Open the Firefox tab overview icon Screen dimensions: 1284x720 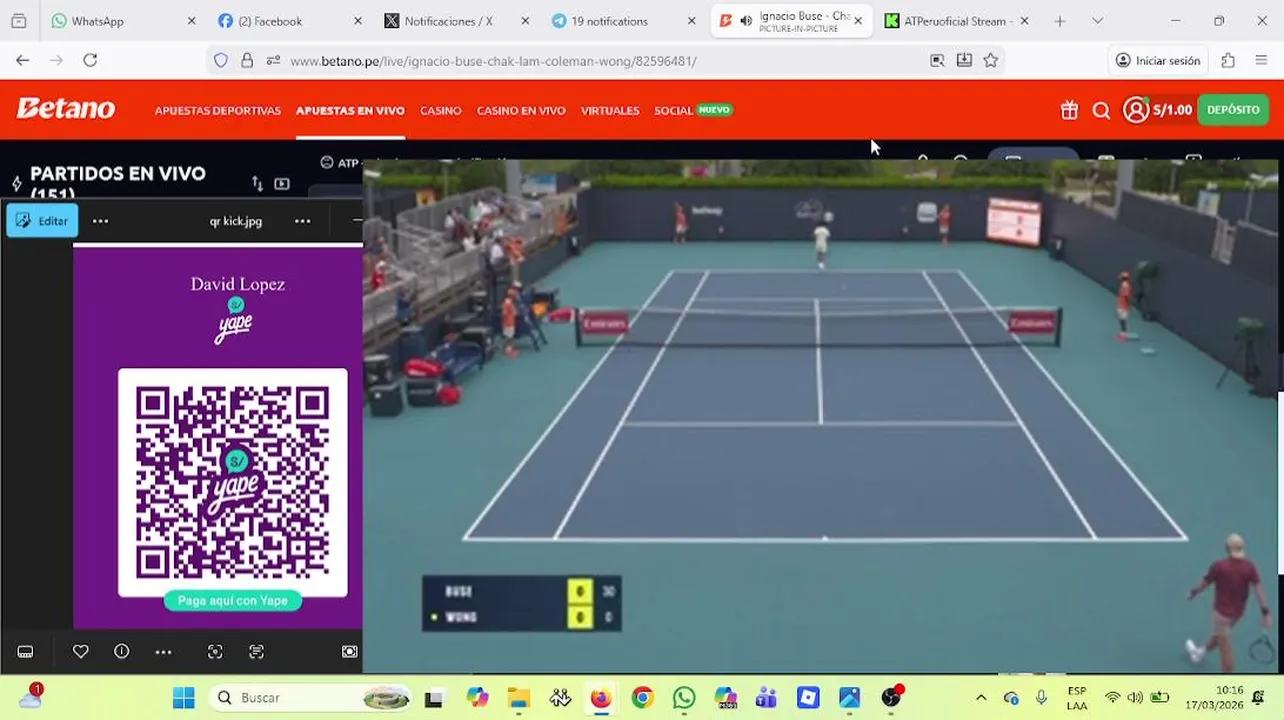pos(18,20)
